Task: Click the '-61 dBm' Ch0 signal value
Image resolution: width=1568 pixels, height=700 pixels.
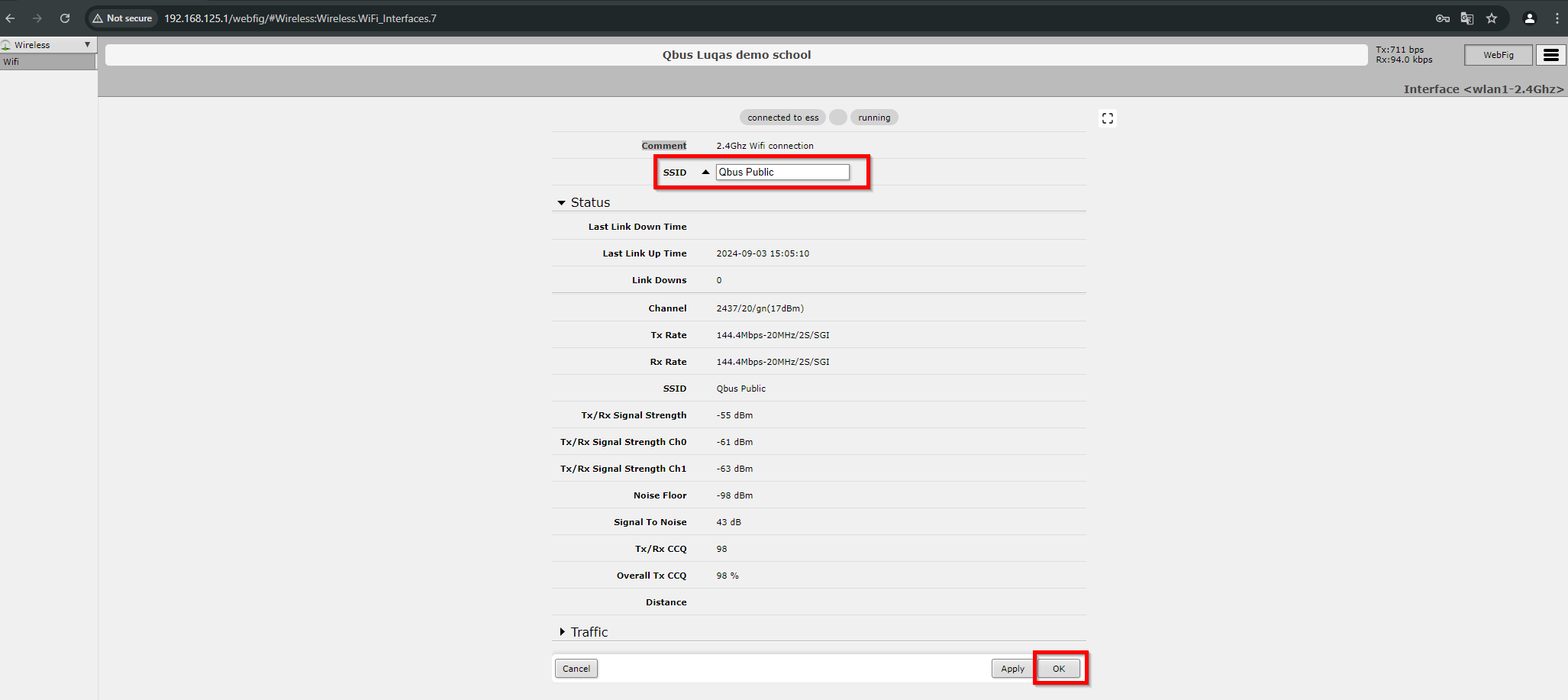Action: pos(734,442)
